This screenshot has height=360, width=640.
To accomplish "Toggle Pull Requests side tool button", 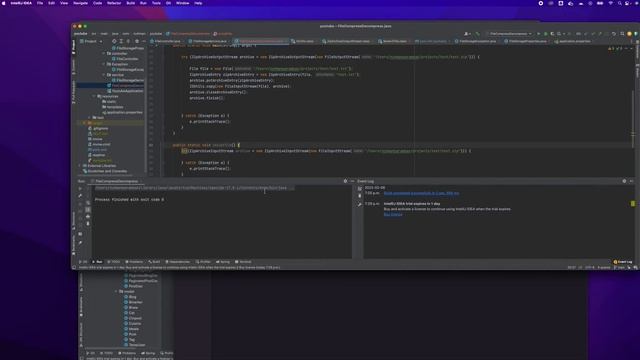I will coord(74,92).
